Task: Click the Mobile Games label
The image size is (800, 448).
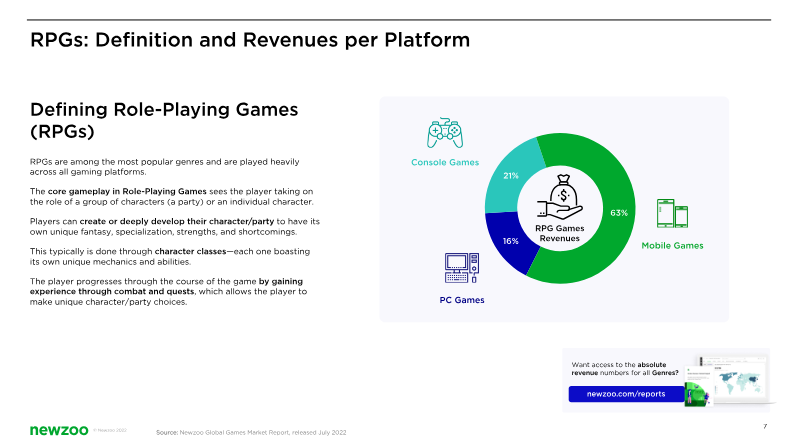Action: [672, 245]
